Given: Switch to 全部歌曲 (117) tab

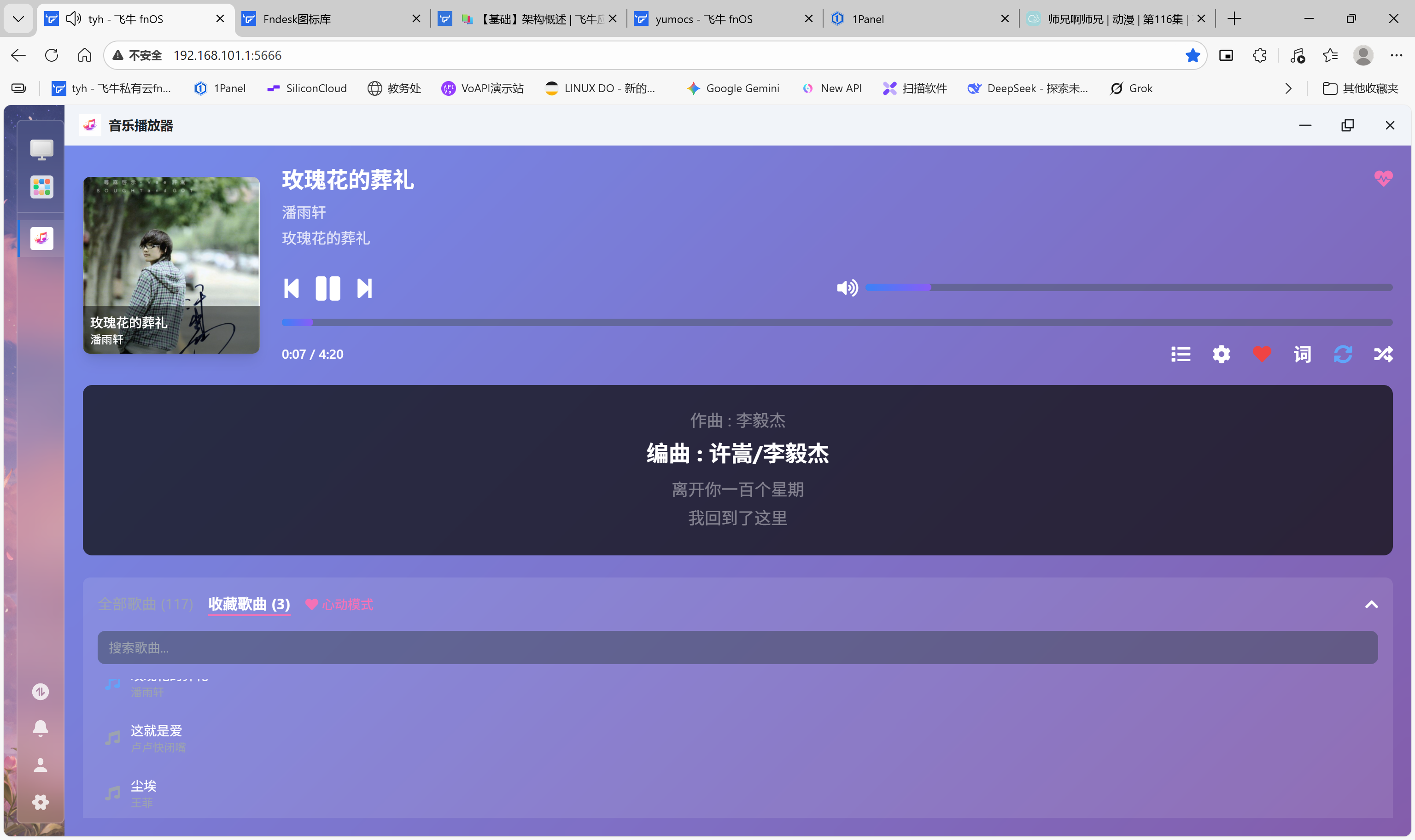Looking at the screenshot, I should (146, 605).
